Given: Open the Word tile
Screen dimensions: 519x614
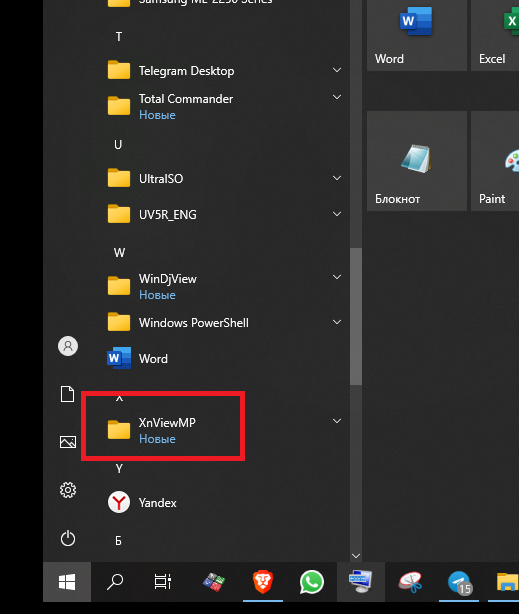Looking at the screenshot, I should [417, 35].
